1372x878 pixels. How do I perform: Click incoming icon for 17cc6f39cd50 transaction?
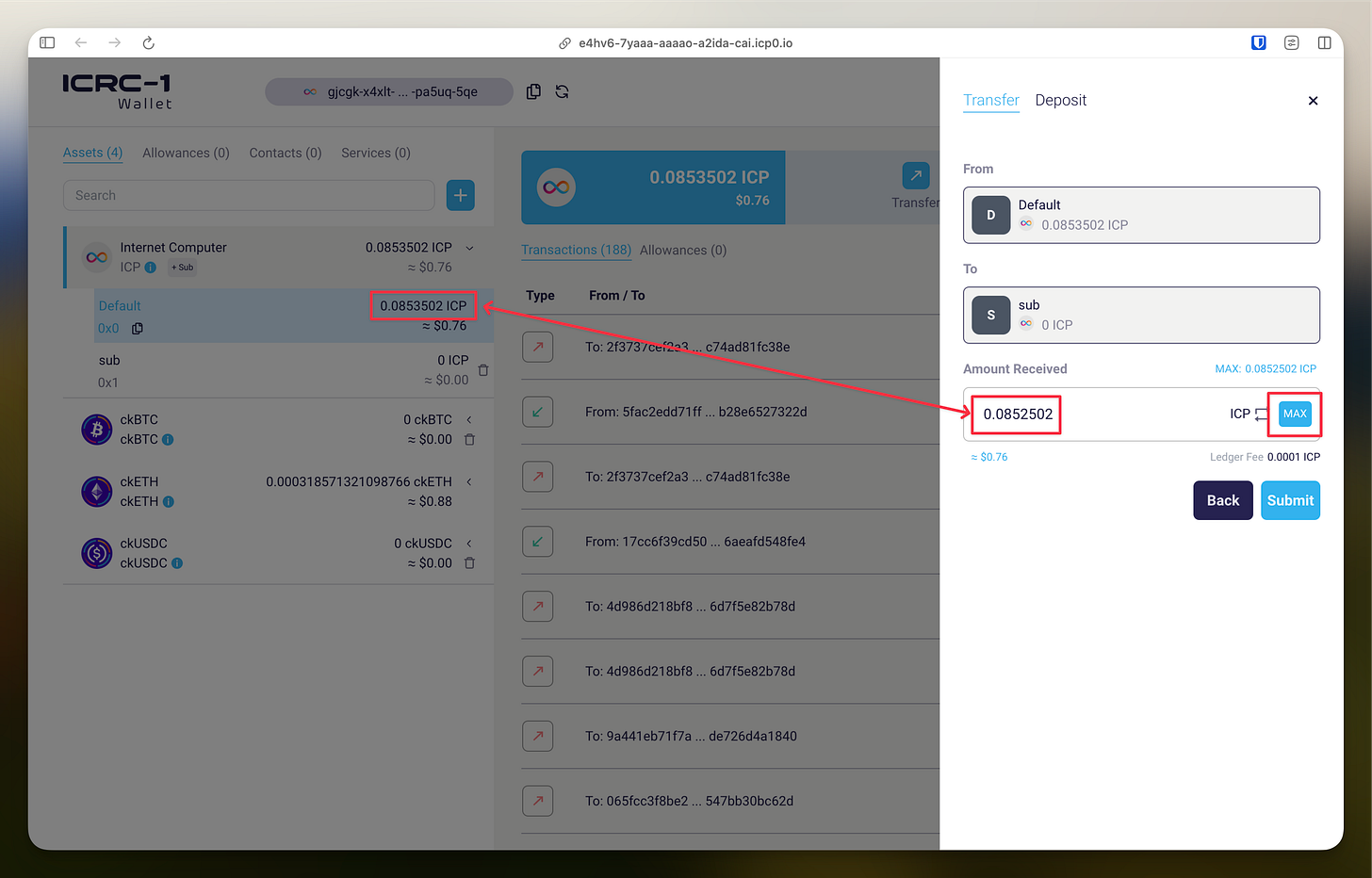[x=537, y=542]
